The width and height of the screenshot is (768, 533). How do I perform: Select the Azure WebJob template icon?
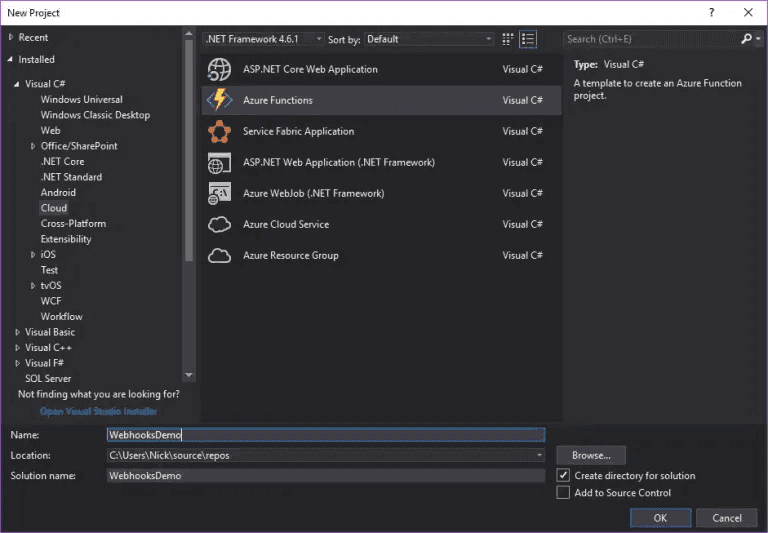[x=219, y=194]
